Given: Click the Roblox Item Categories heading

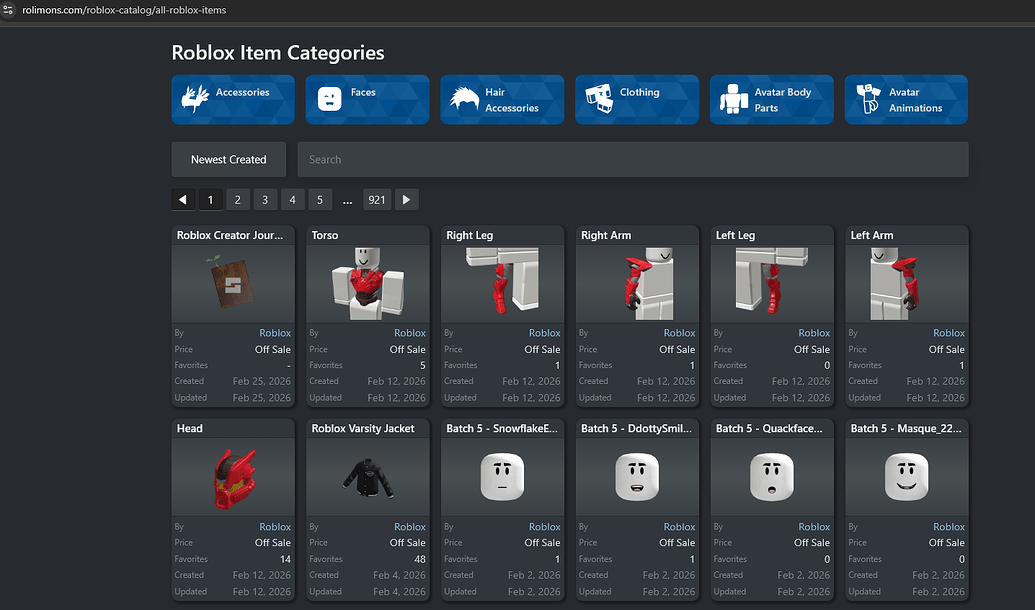Looking at the screenshot, I should coord(278,53).
